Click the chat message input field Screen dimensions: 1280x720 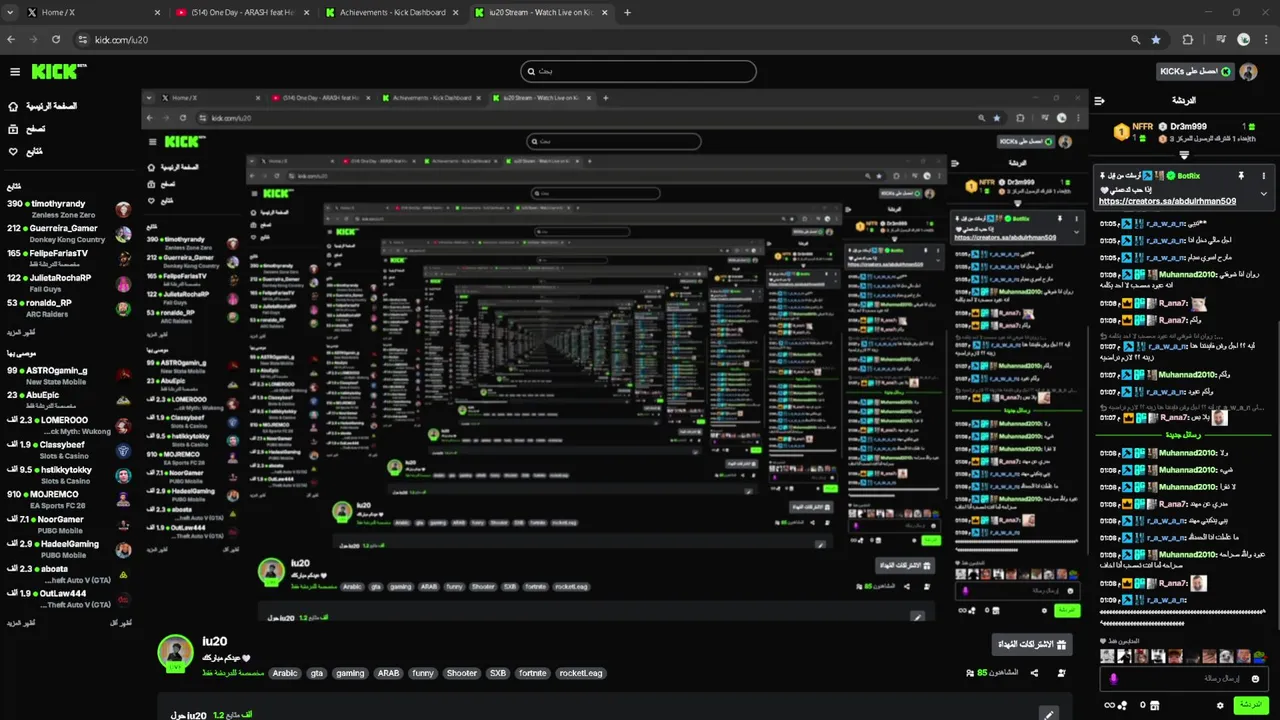pyautogui.click(x=1184, y=678)
